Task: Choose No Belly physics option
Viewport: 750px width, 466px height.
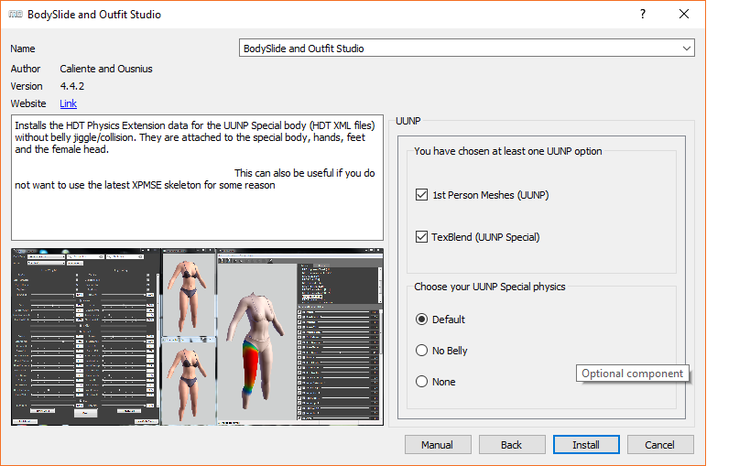Action: (x=421, y=350)
